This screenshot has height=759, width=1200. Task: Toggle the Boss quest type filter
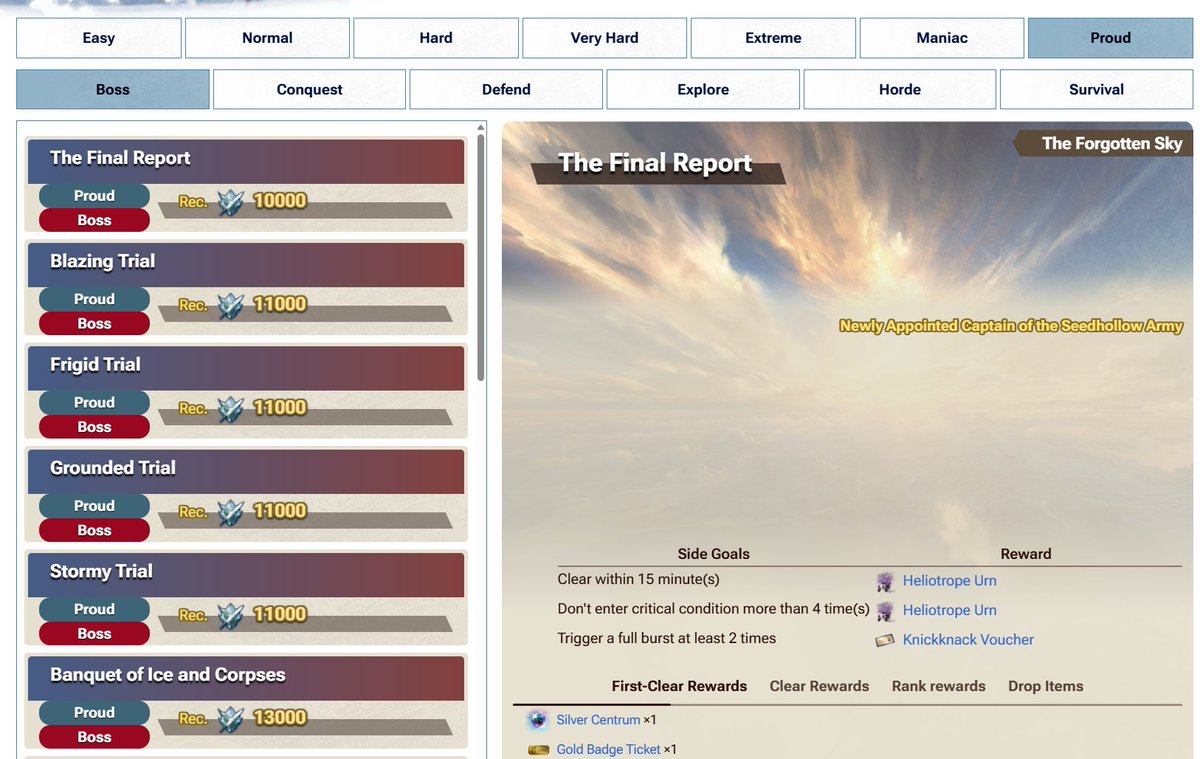click(x=113, y=89)
